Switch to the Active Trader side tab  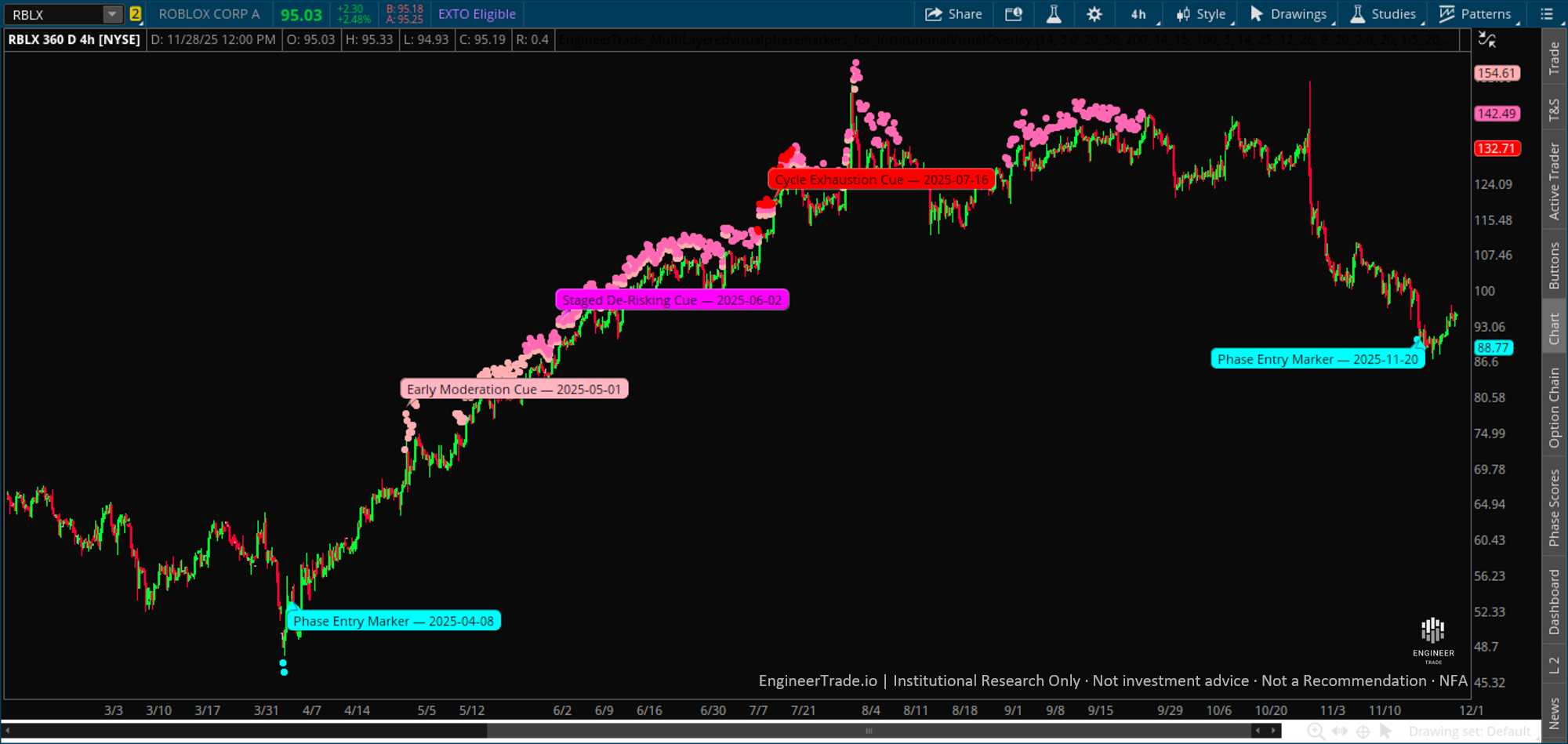coord(1554,181)
